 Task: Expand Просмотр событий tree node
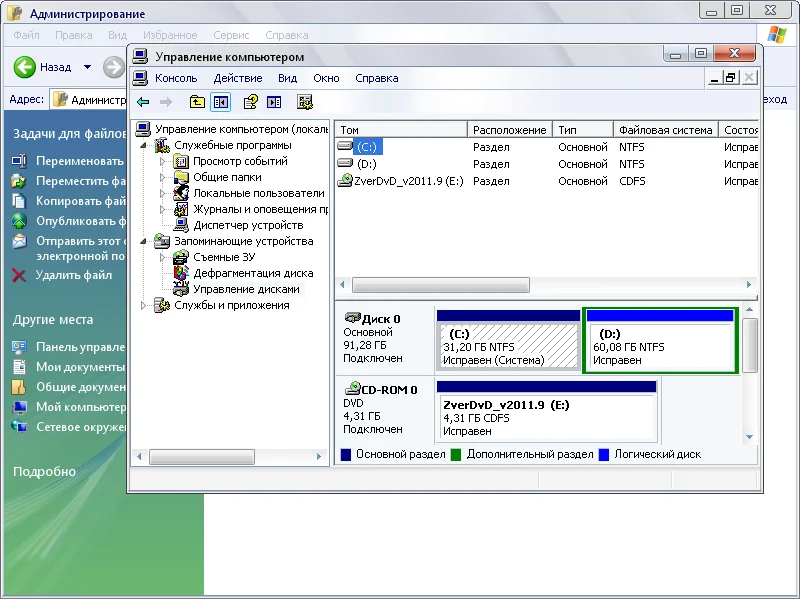(164, 161)
